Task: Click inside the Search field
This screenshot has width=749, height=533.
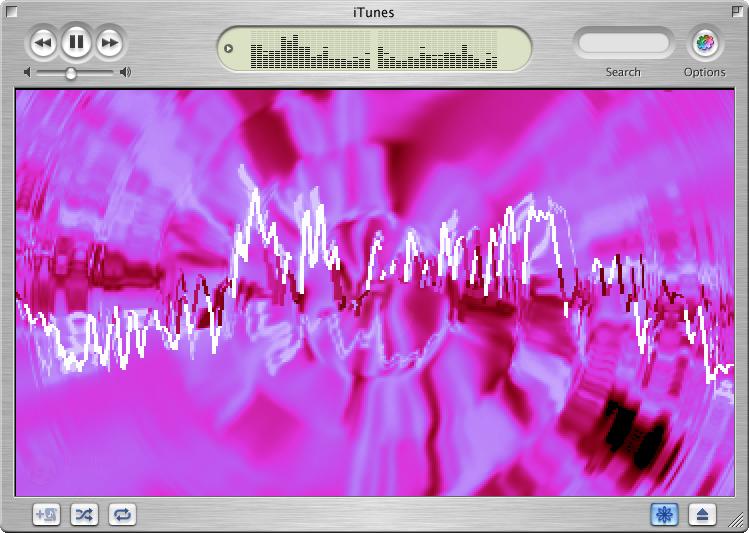Action: pyautogui.click(x=623, y=43)
